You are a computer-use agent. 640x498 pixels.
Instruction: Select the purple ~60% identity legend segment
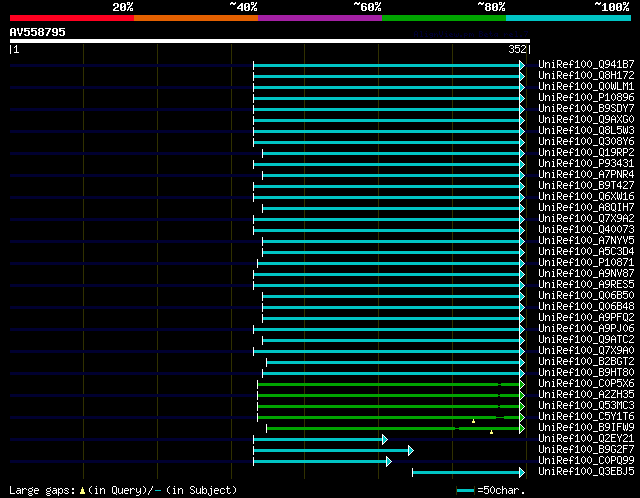click(x=320, y=18)
